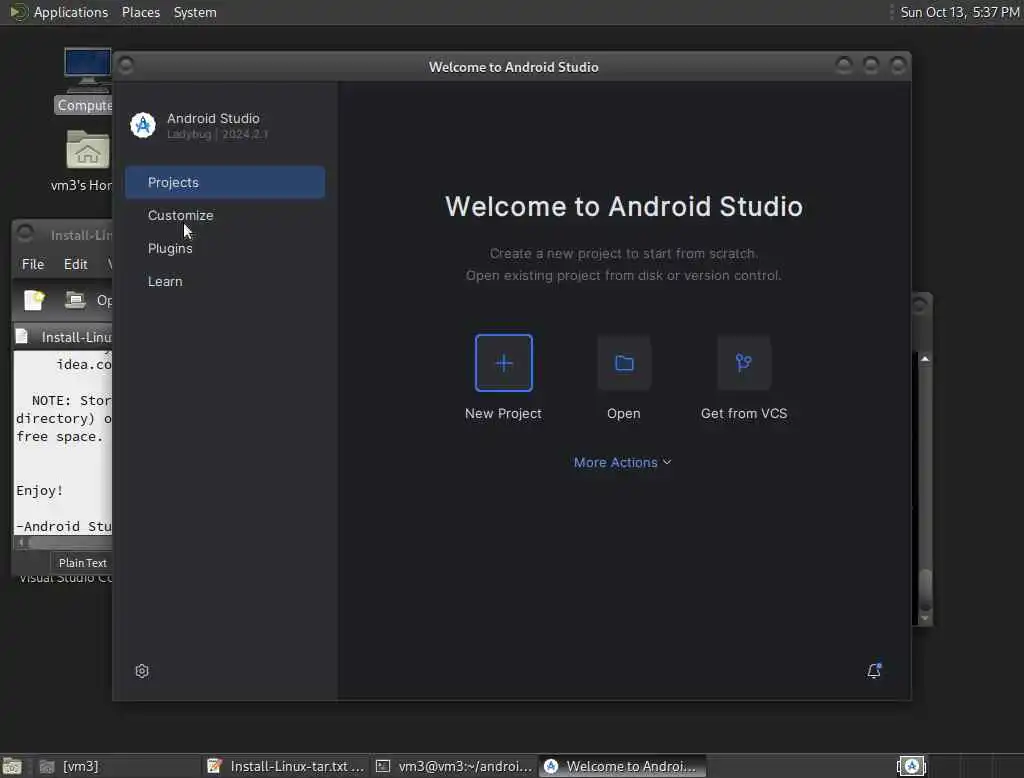
Task: Select the Projects tab
Action: click(x=225, y=182)
